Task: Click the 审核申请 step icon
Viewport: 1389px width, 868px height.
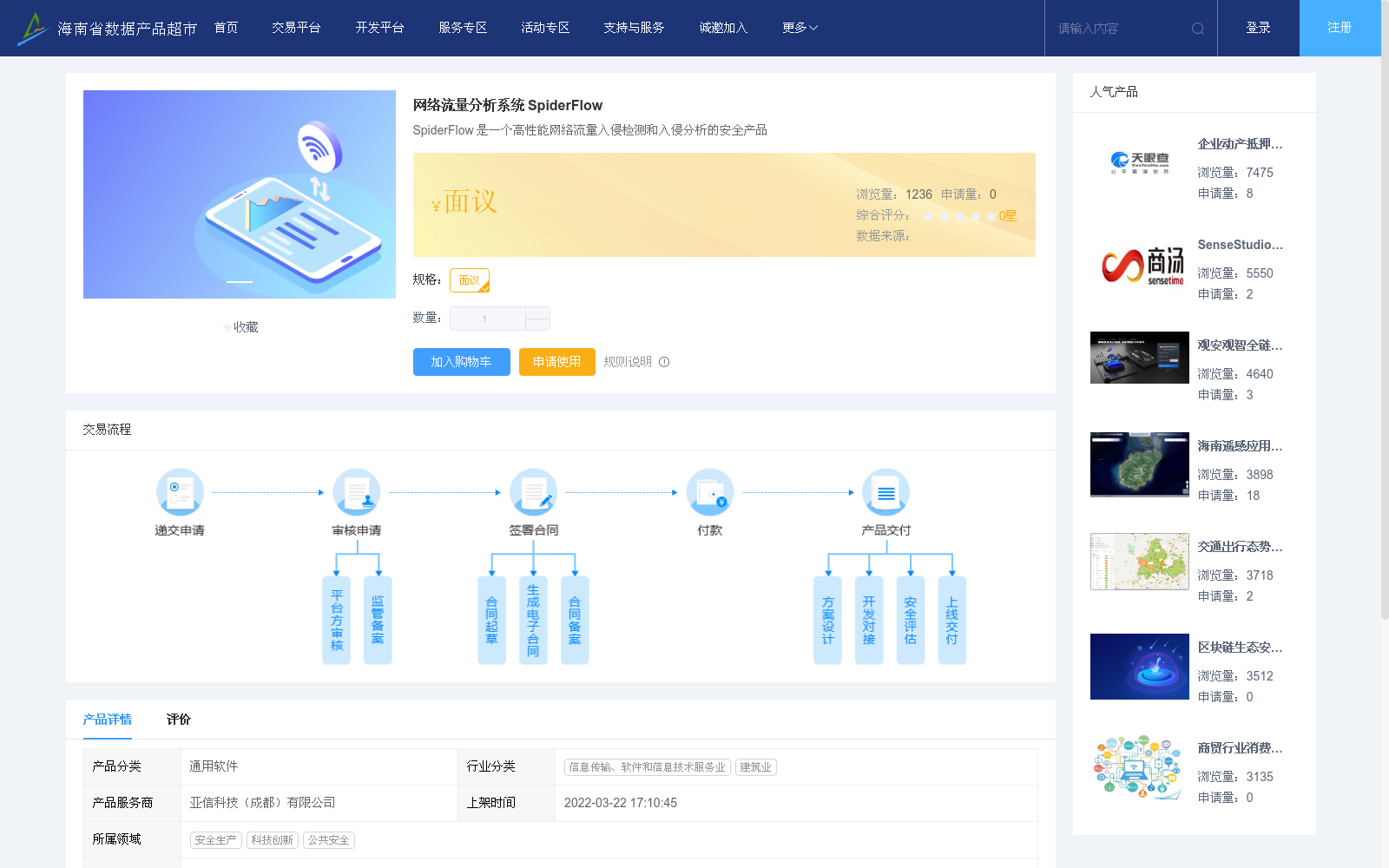Action: (356, 492)
